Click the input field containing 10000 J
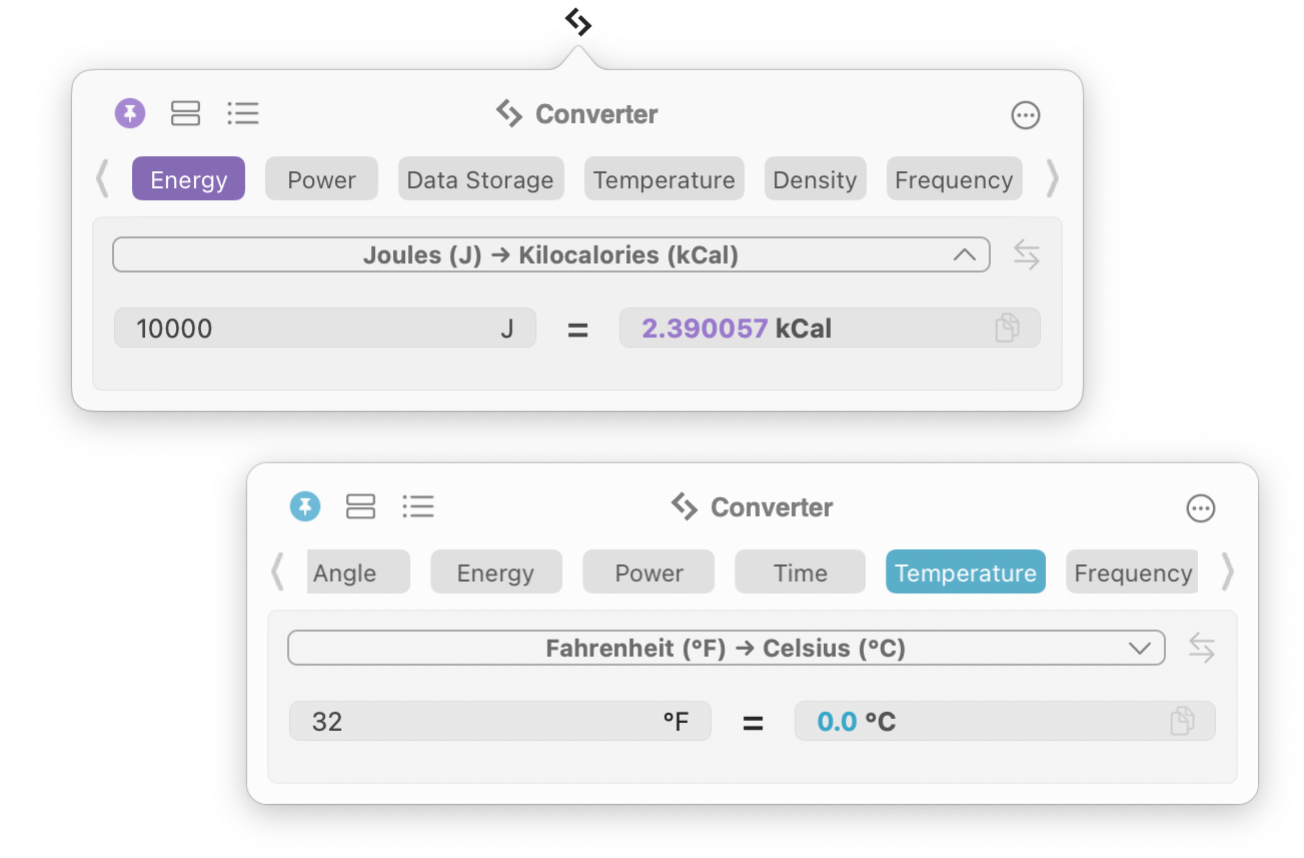 tap(325, 328)
